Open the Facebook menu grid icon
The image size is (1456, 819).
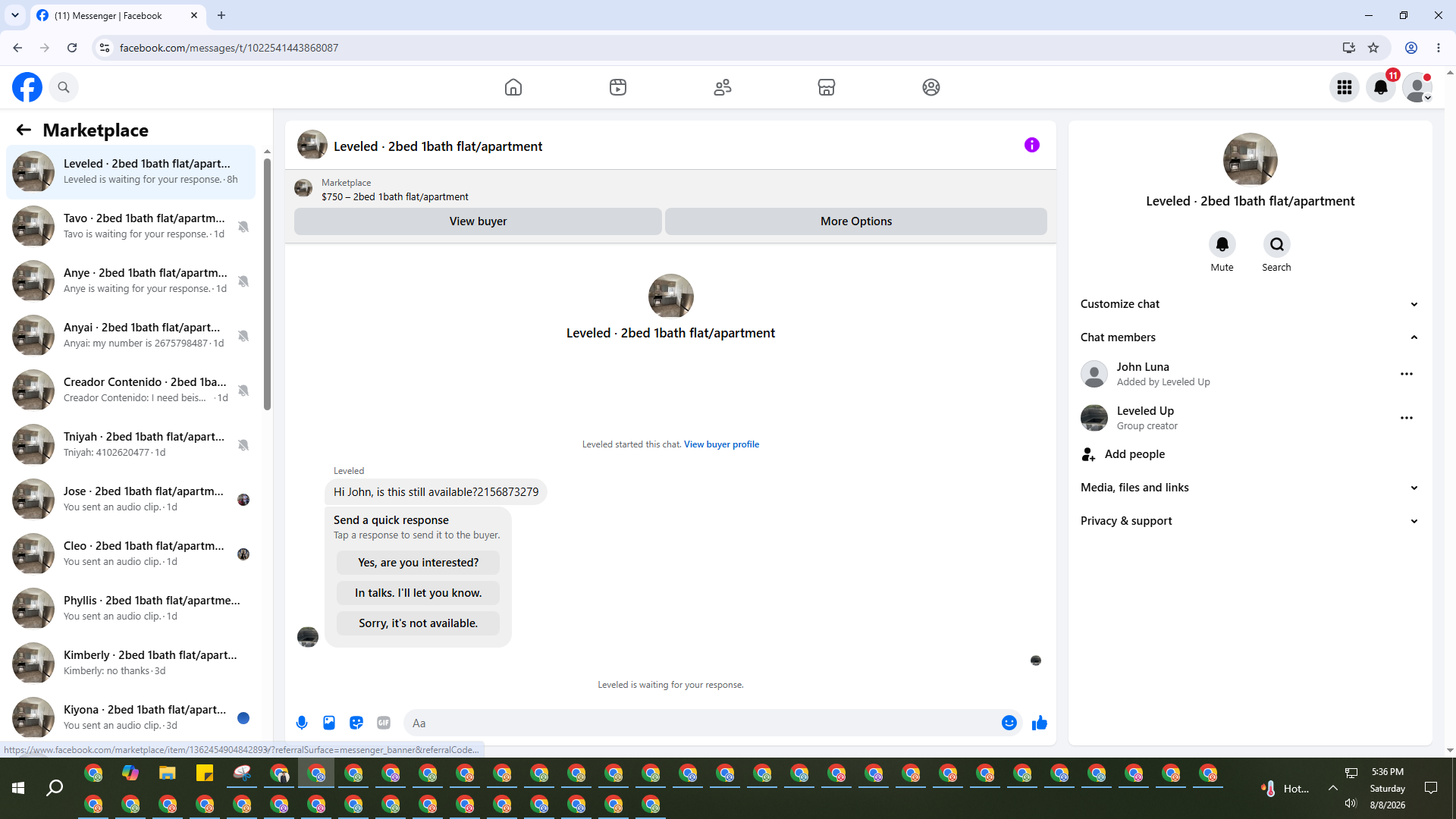coord(1345,87)
